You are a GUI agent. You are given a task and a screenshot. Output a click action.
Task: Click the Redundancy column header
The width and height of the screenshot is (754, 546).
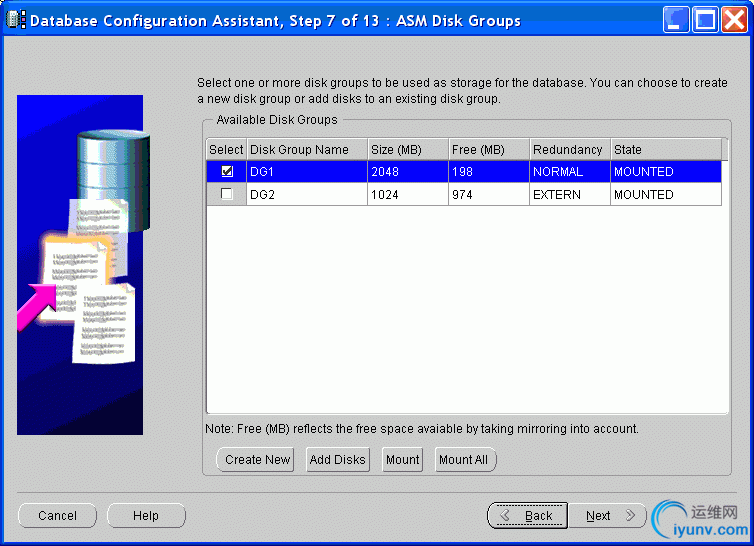(x=569, y=150)
